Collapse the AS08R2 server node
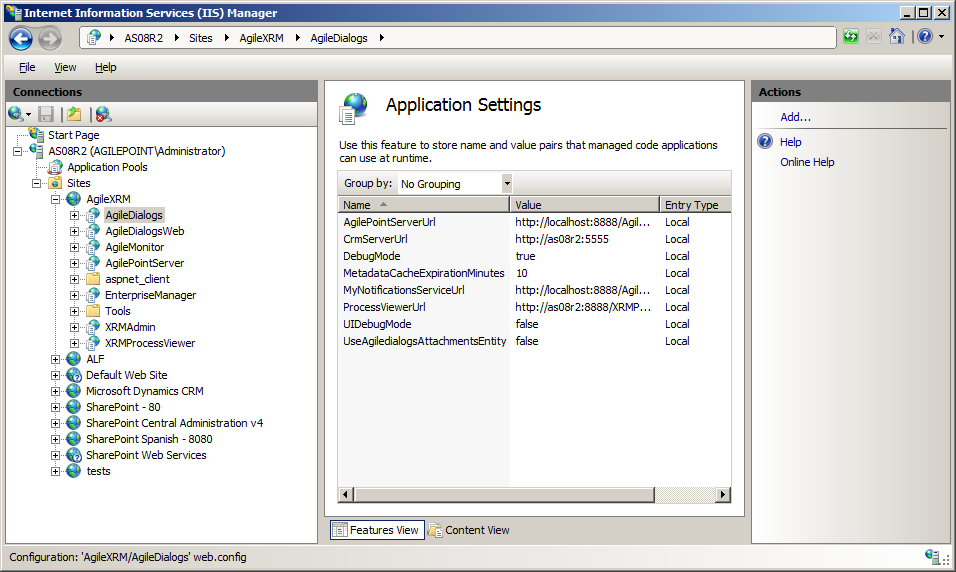Screen dimensions: 956x572 [x=17, y=151]
